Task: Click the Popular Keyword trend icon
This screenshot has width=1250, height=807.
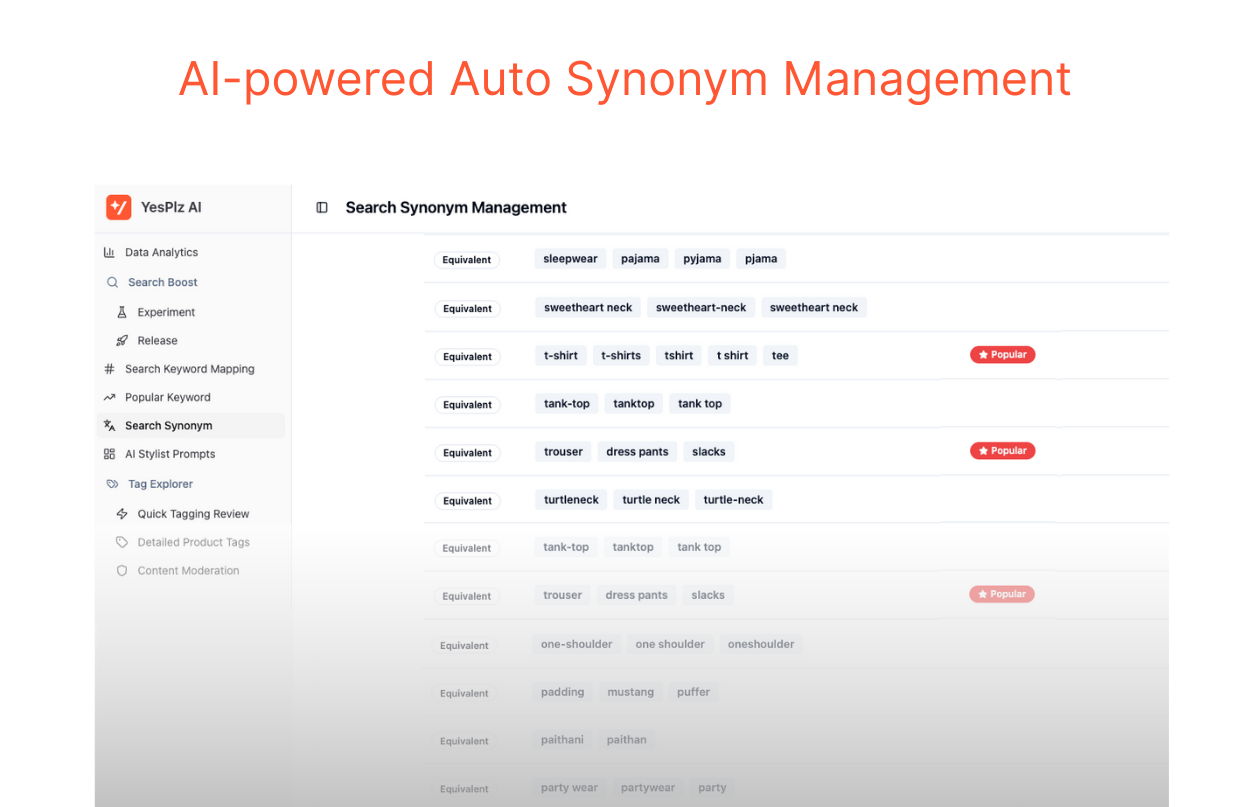Action: 109,397
